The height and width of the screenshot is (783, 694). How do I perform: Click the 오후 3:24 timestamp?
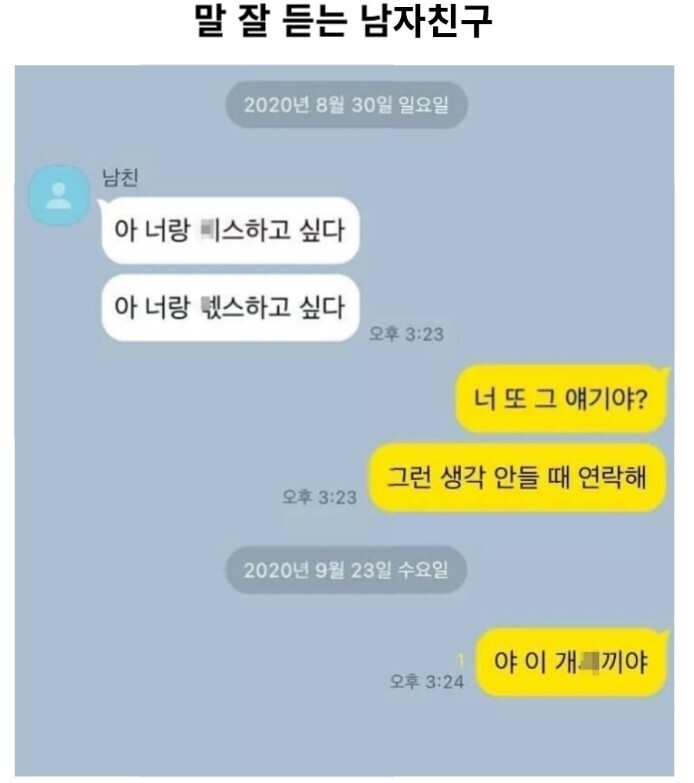427,681
